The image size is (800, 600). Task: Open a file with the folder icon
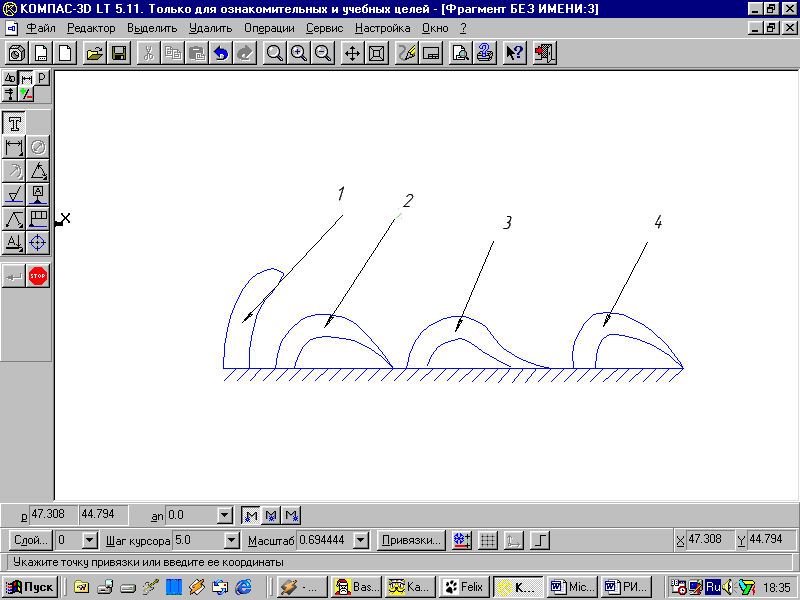point(94,54)
